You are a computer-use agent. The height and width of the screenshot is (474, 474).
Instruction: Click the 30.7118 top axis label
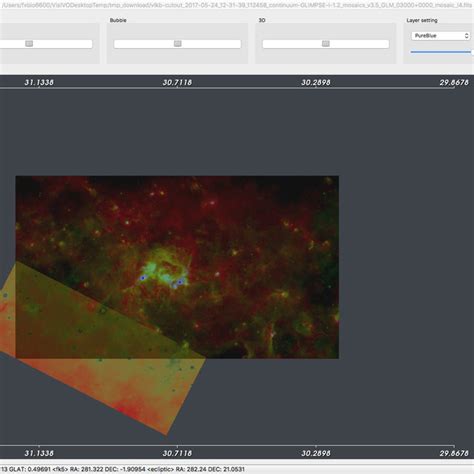click(x=177, y=82)
